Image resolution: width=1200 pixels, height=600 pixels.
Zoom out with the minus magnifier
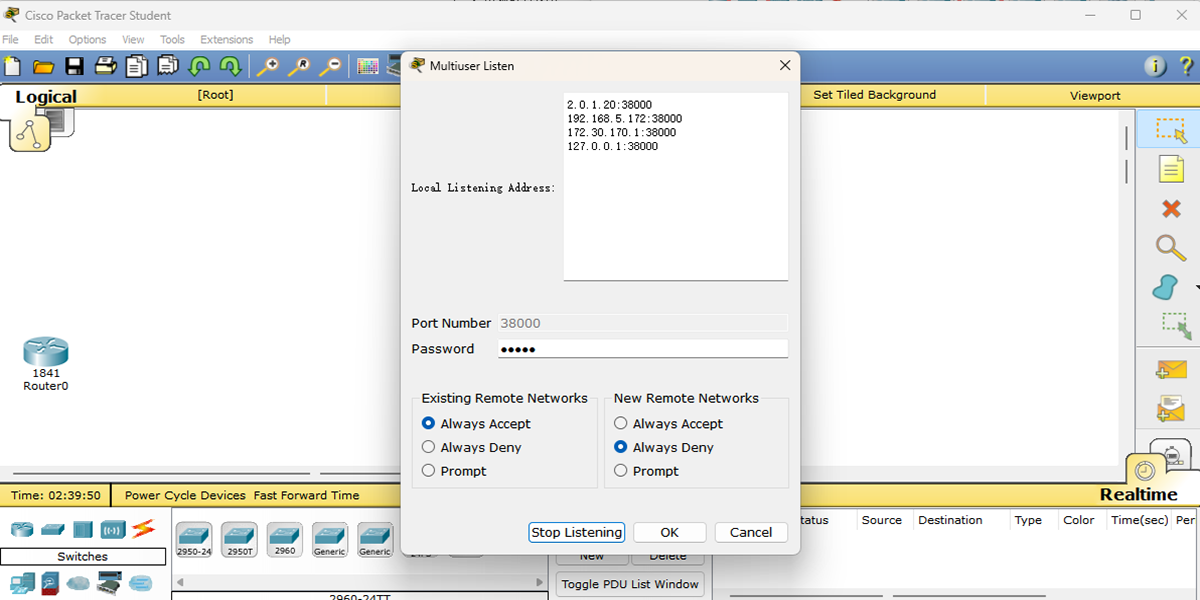coord(329,67)
